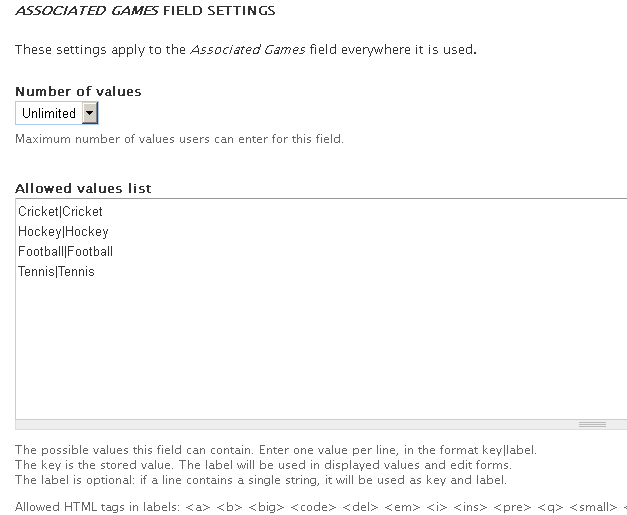Click the Associated Games Field Settings heading
Viewport: 627px width, 515px height.
coord(145,11)
